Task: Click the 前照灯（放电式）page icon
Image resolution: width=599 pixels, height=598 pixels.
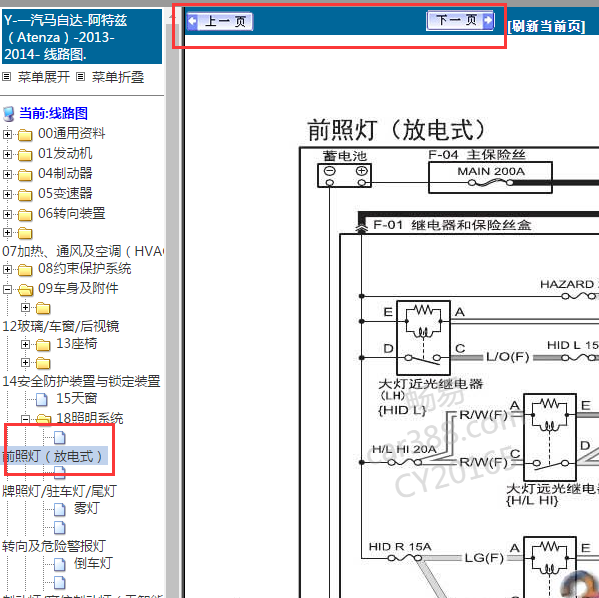Action: click(x=60, y=438)
